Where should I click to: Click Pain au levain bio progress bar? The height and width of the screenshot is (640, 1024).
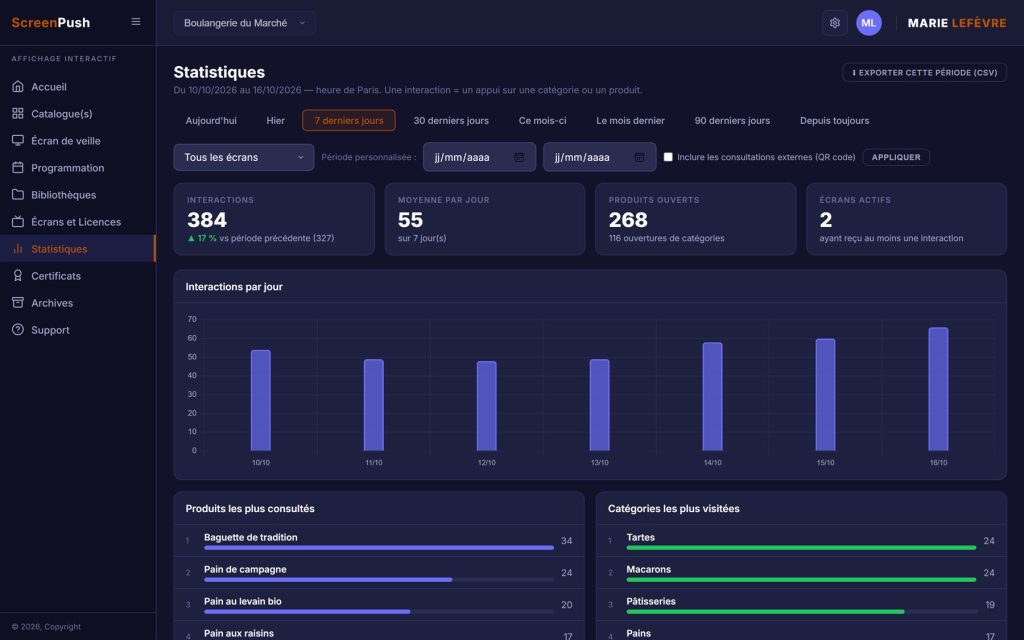pyautogui.click(x=379, y=612)
